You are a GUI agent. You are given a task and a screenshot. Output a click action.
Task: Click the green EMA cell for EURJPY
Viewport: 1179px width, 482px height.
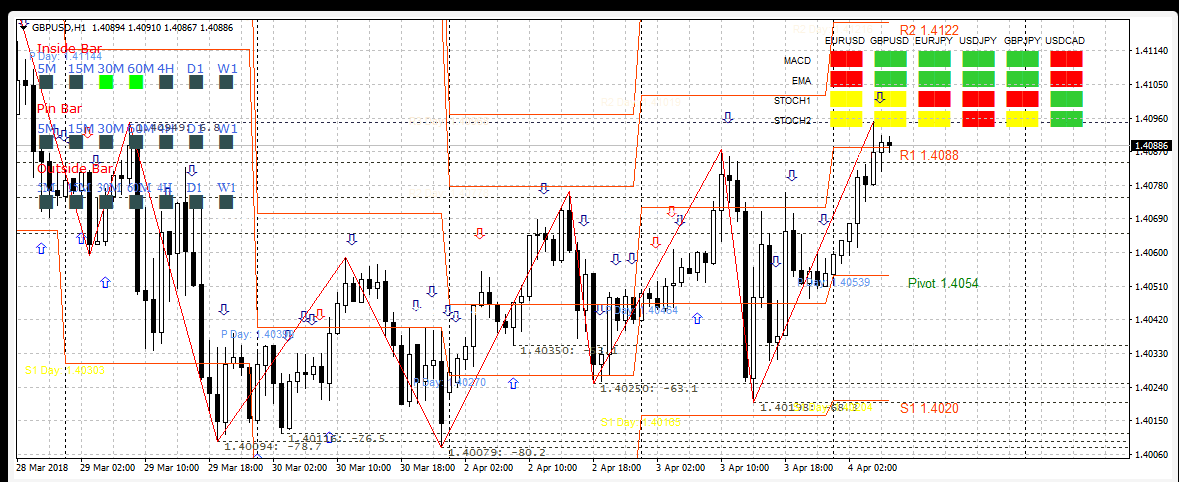[x=935, y=79]
